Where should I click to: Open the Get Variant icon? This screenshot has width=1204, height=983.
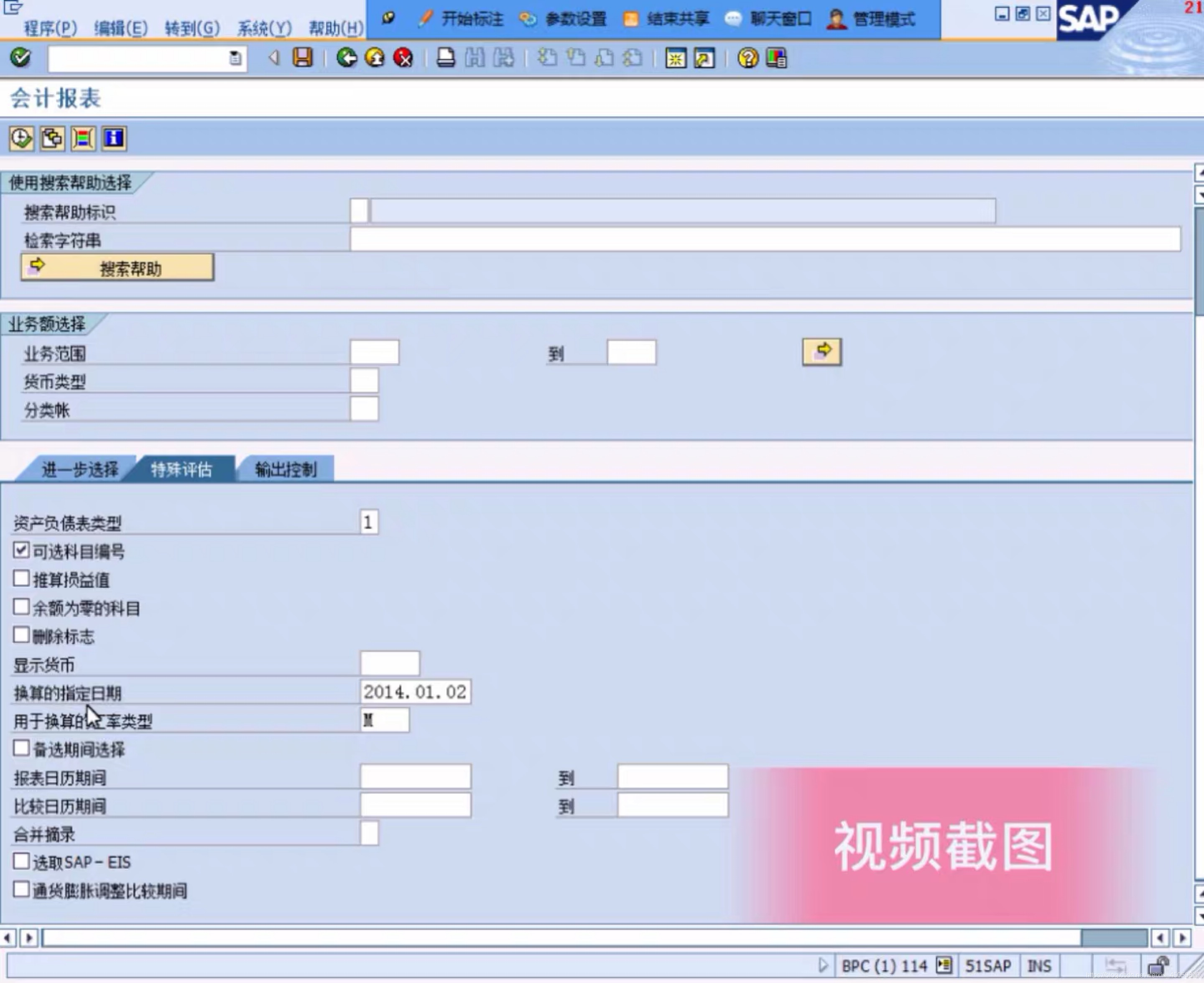(51, 138)
